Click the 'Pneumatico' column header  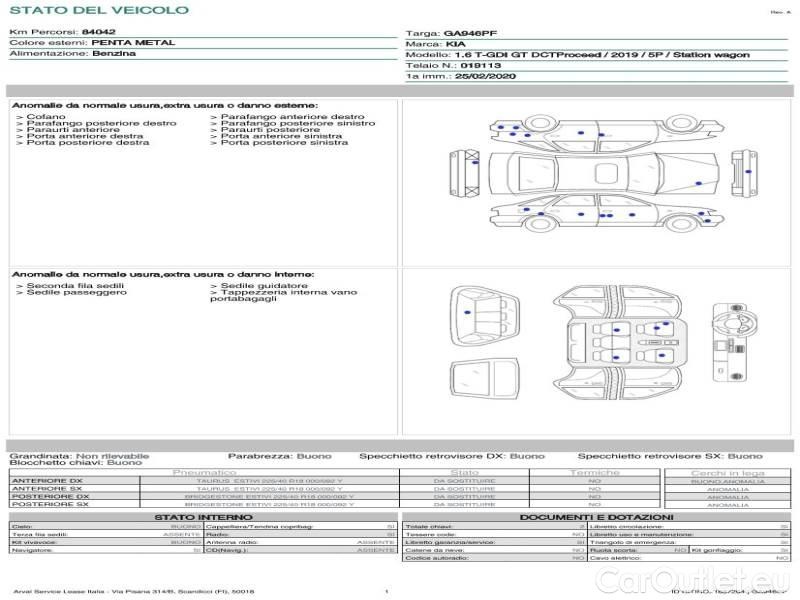pyautogui.click(x=205, y=473)
